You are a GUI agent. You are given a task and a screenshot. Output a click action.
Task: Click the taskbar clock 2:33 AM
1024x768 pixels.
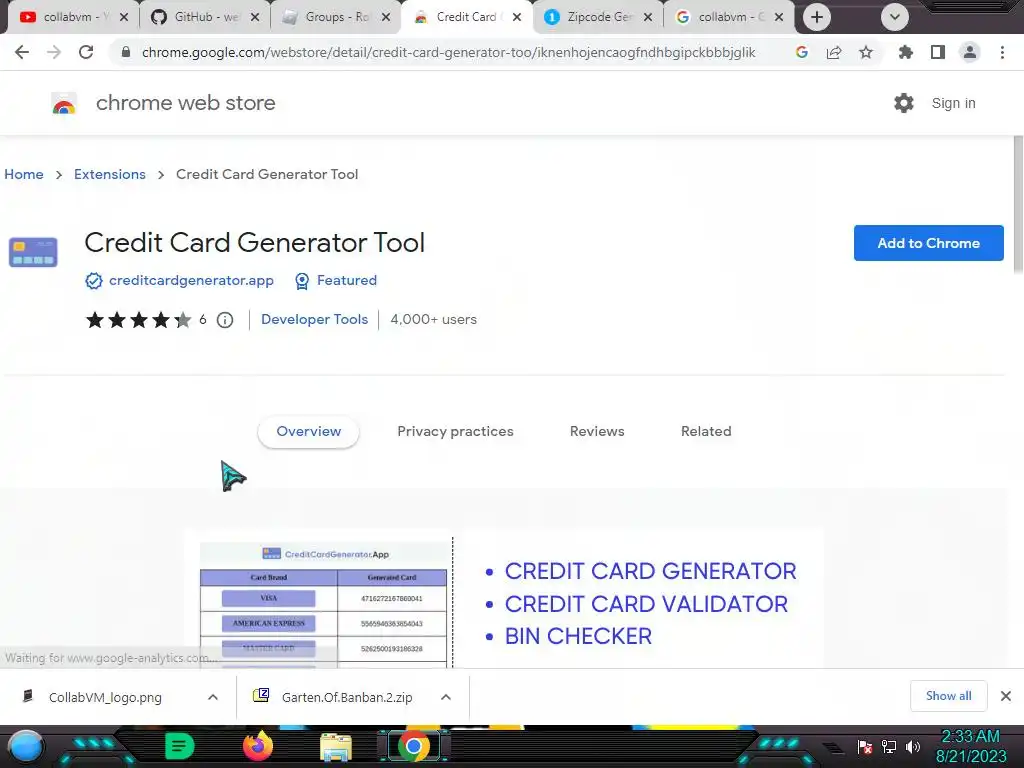970,737
